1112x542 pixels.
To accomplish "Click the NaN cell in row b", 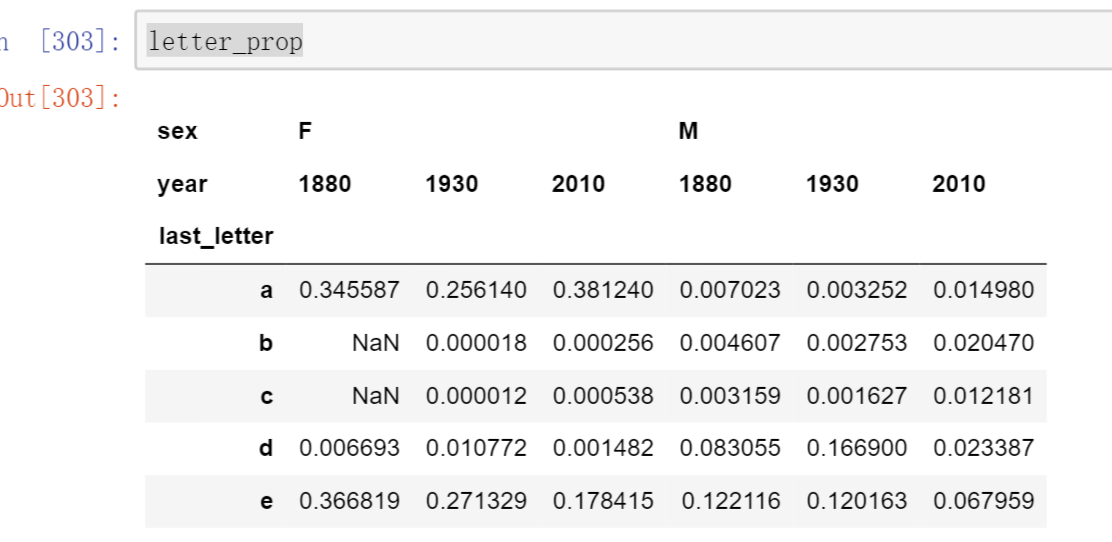I will point(376,343).
